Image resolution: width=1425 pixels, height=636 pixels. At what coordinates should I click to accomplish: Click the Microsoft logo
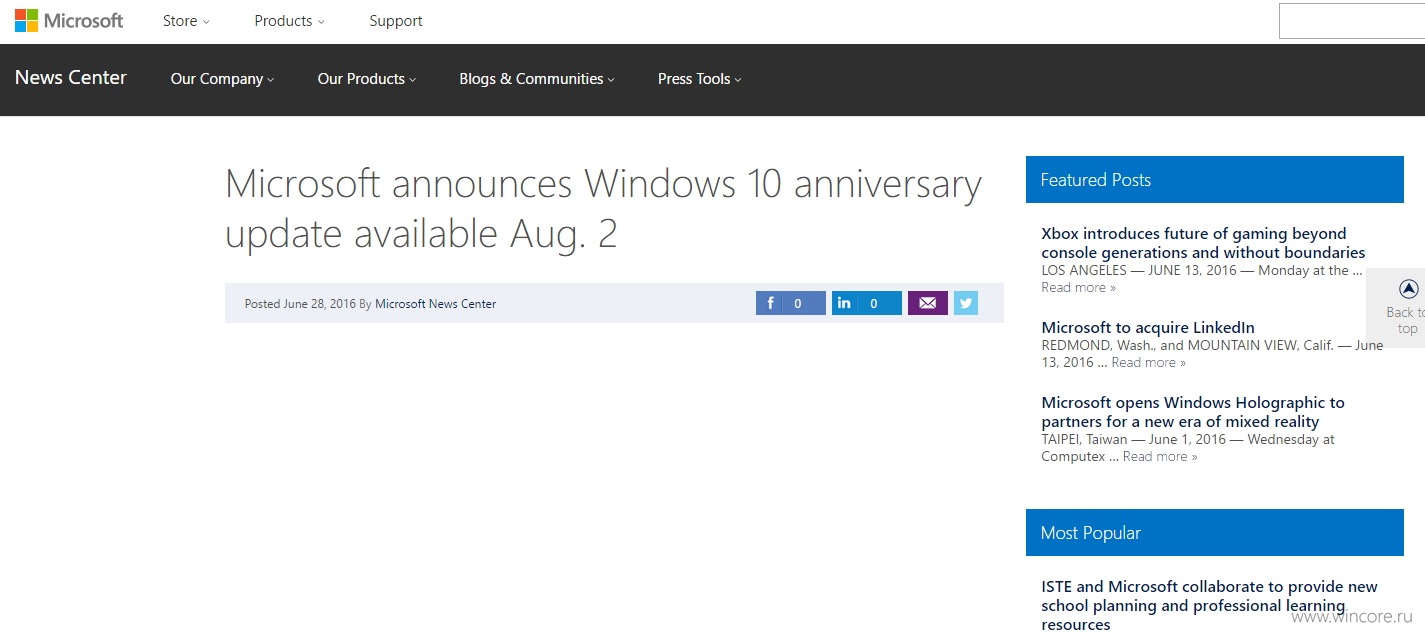pyautogui.click(x=69, y=21)
